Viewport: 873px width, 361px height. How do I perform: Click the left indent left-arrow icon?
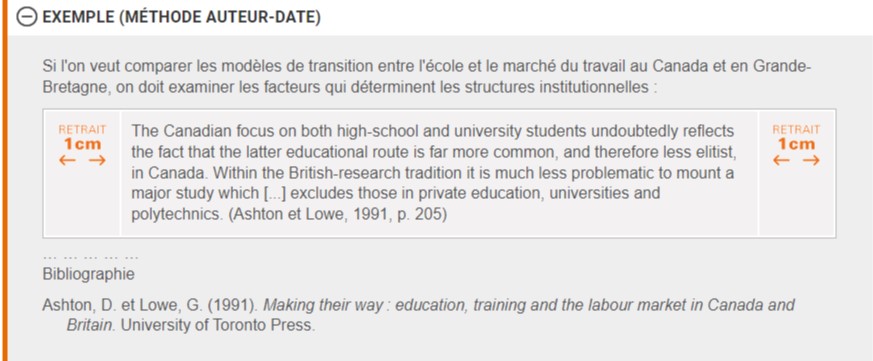pos(67,160)
